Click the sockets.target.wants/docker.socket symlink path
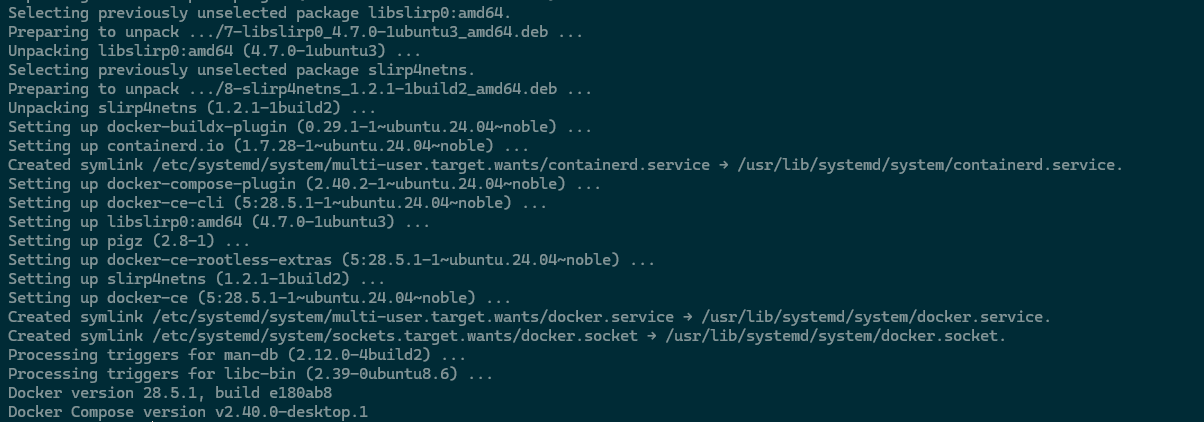The image size is (1204, 422). (x=392, y=336)
